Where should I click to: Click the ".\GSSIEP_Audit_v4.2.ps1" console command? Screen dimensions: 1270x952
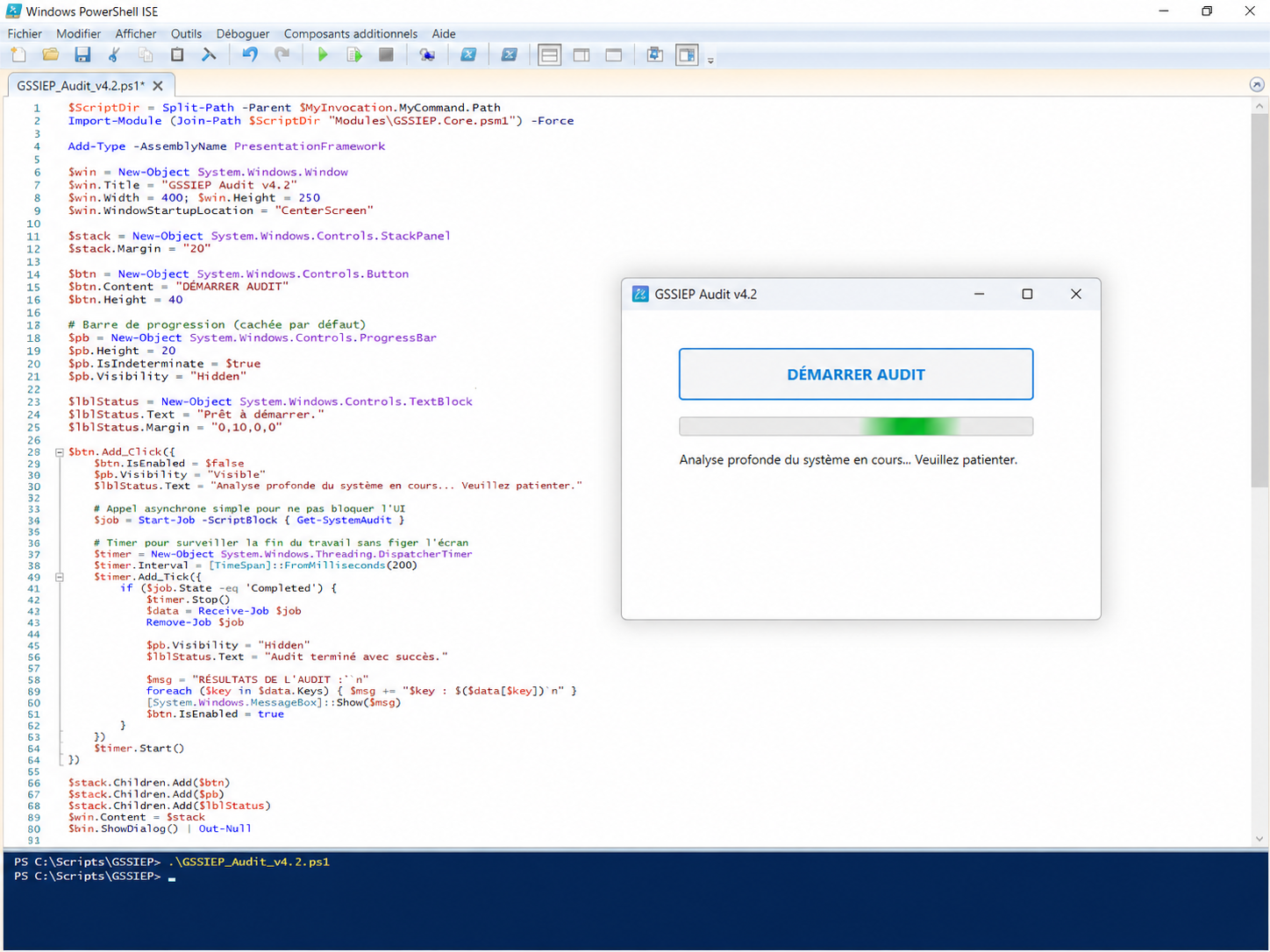249,862
